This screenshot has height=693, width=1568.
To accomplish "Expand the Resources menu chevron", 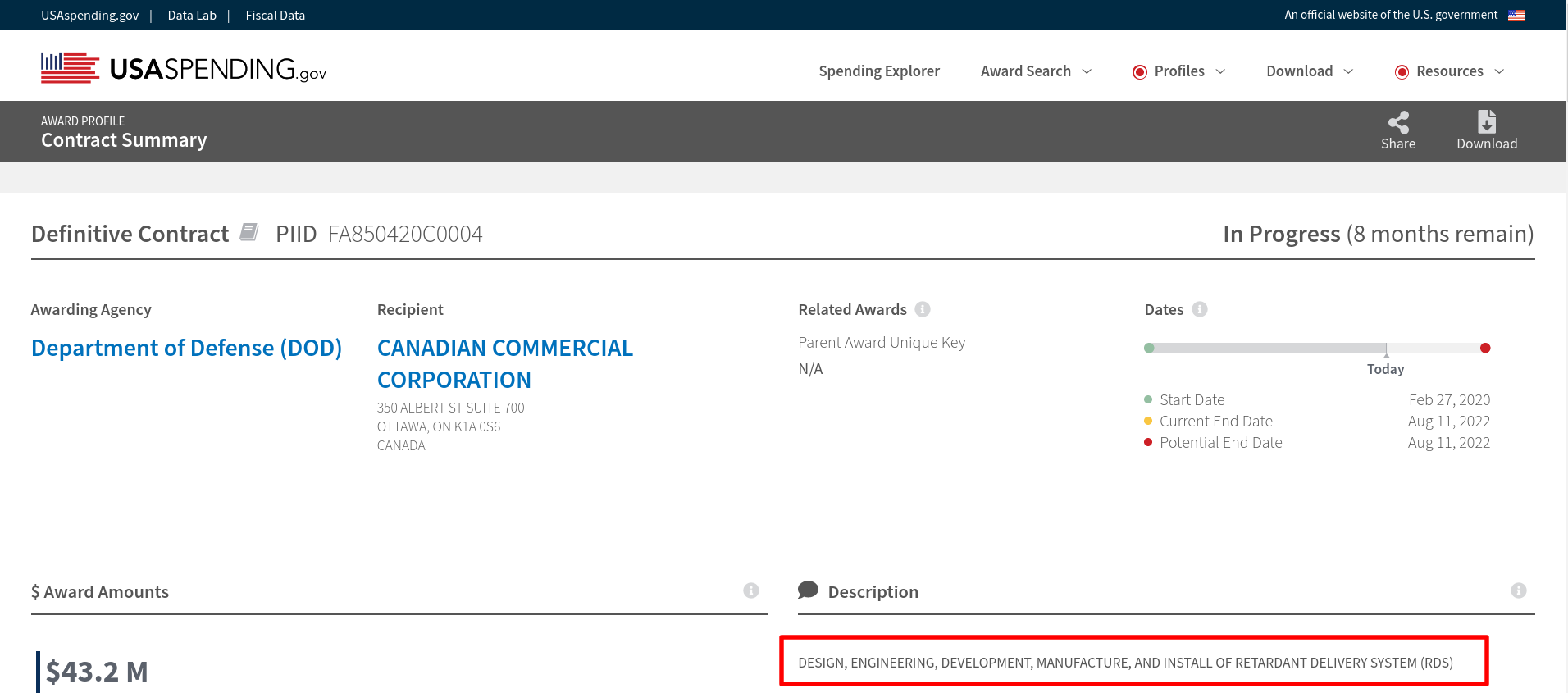I will [1499, 71].
